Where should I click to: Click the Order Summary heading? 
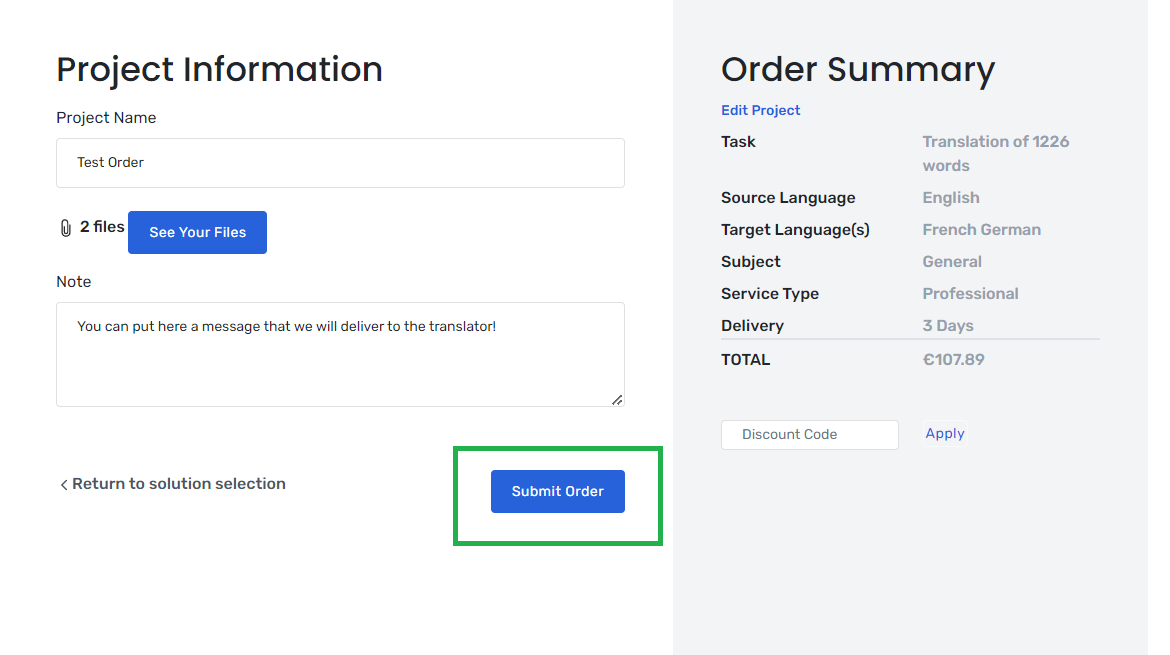[857, 70]
